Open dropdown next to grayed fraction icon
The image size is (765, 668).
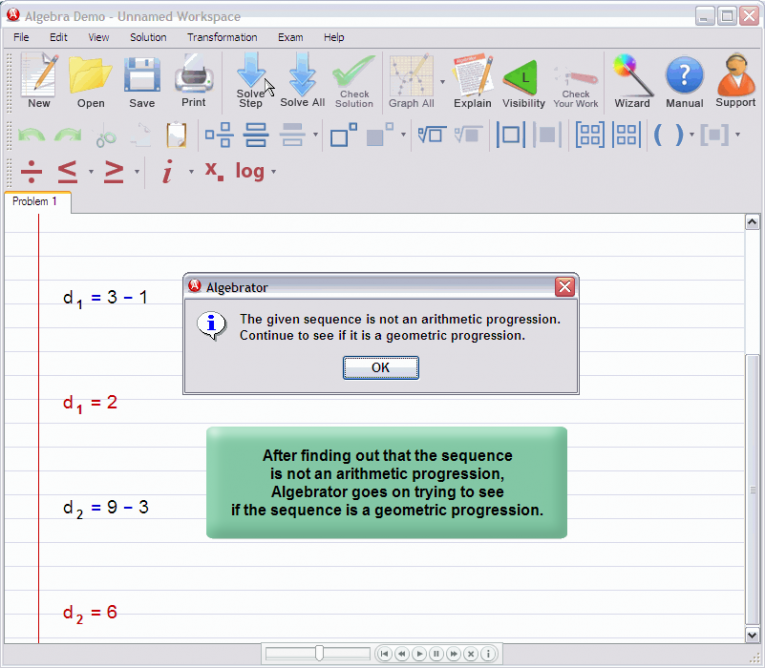(x=316, y=135)
